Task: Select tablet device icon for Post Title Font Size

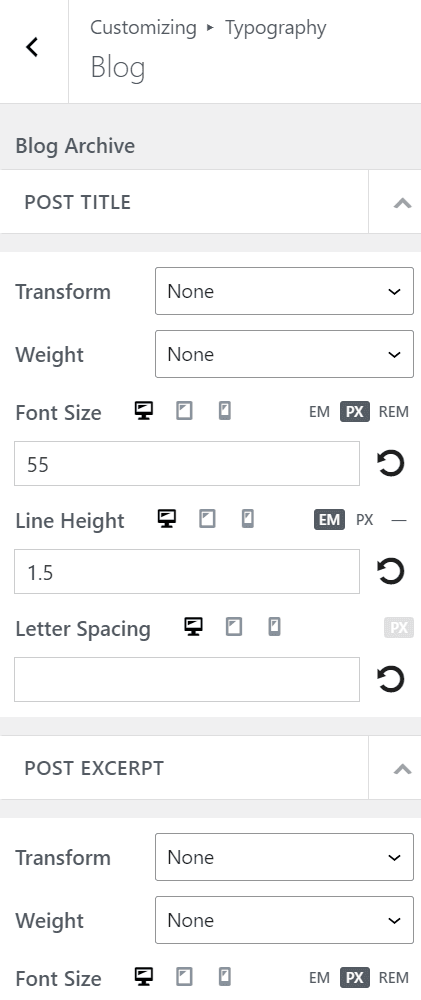Action: (x=184, y=411)
